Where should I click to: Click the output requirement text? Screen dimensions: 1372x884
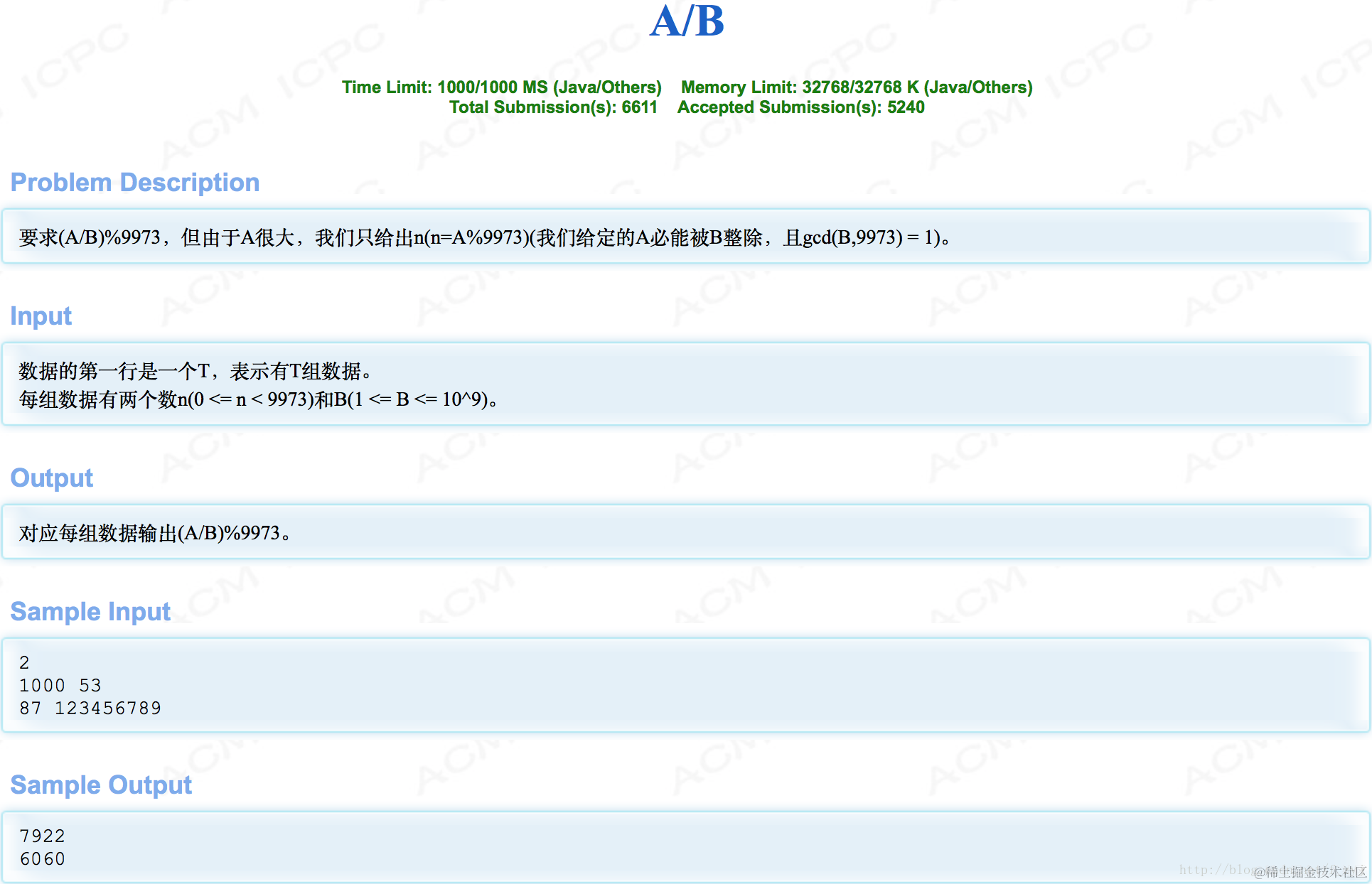click(x=154, y=533)
